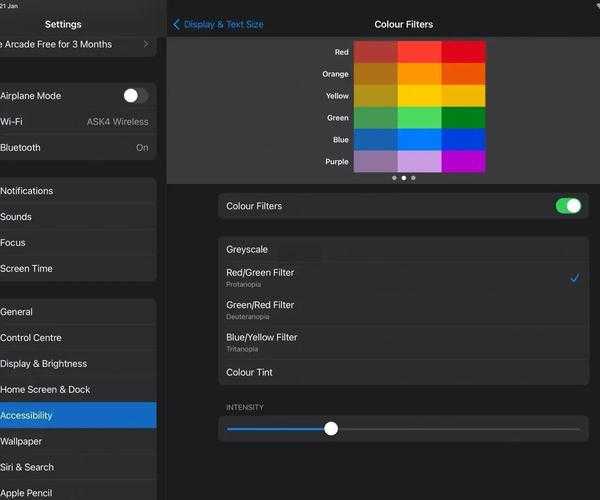Pick the Colour Tint option

click(x=403, y=372)
